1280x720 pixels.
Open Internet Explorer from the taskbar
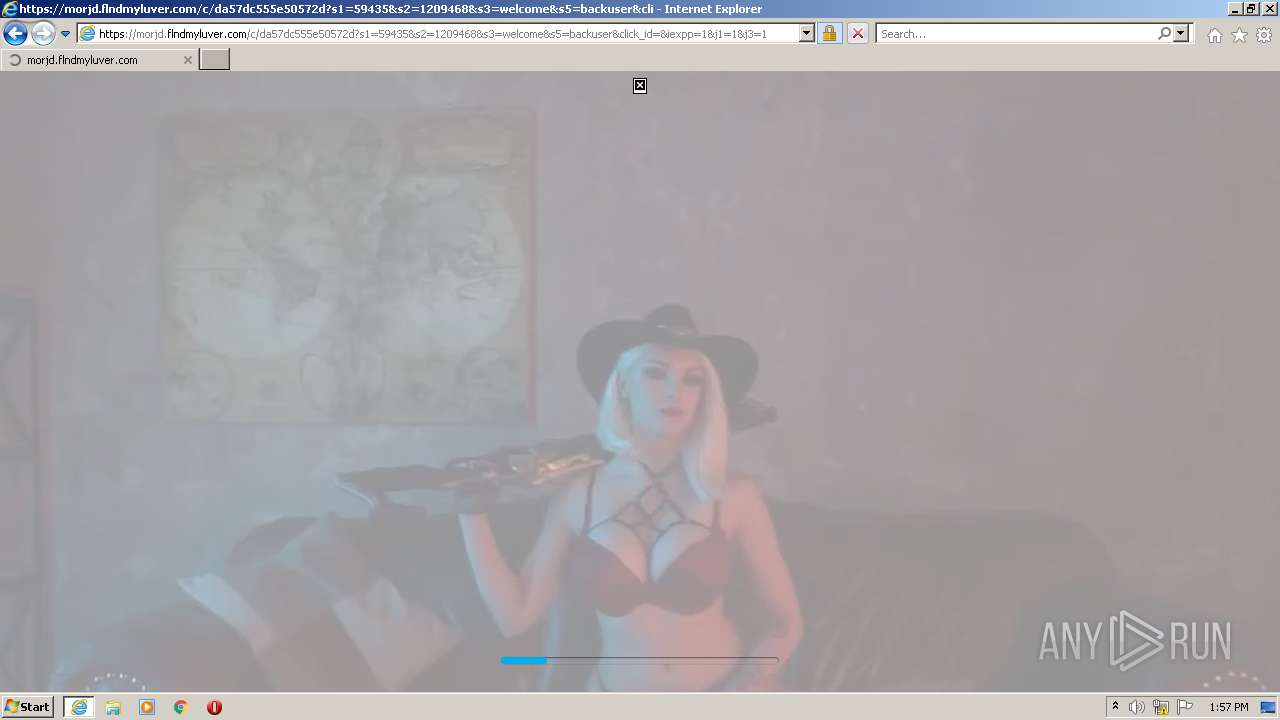pyautogui.click(x=79, y=707)
